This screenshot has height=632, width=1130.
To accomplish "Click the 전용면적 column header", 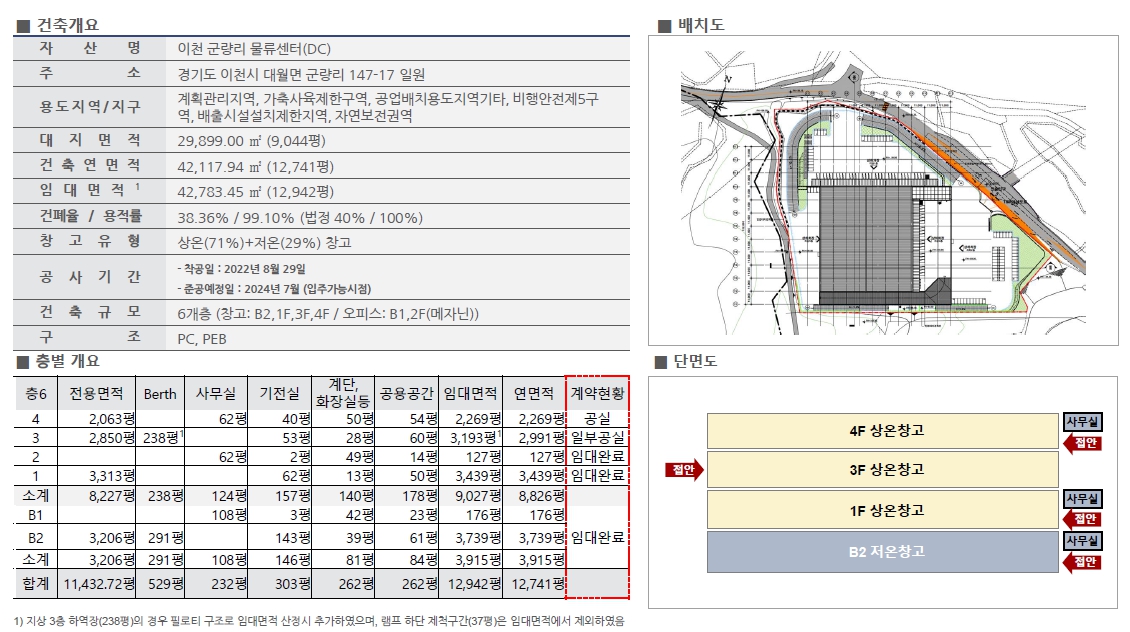I will coord(96,393).
